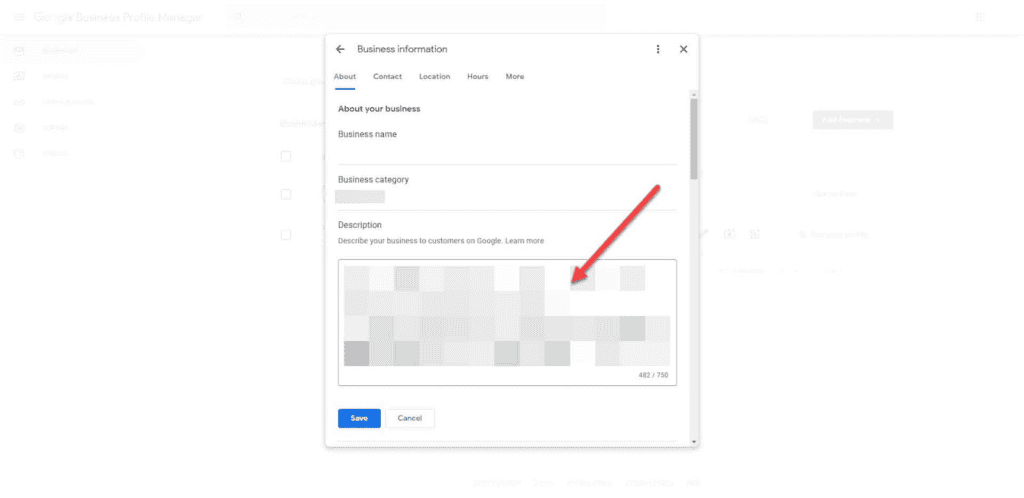Image resolution: width=1024 pixels, height=498 pixels.
Task: Open the Hours tab
Action: 477,77
